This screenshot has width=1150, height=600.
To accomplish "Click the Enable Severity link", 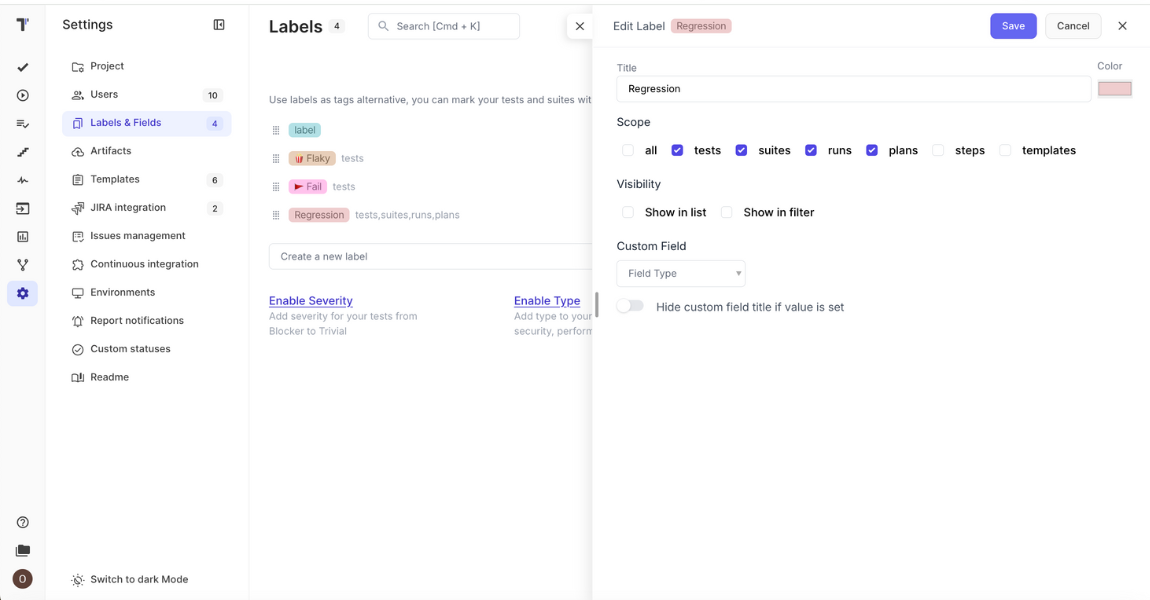I will click(310, 300).
